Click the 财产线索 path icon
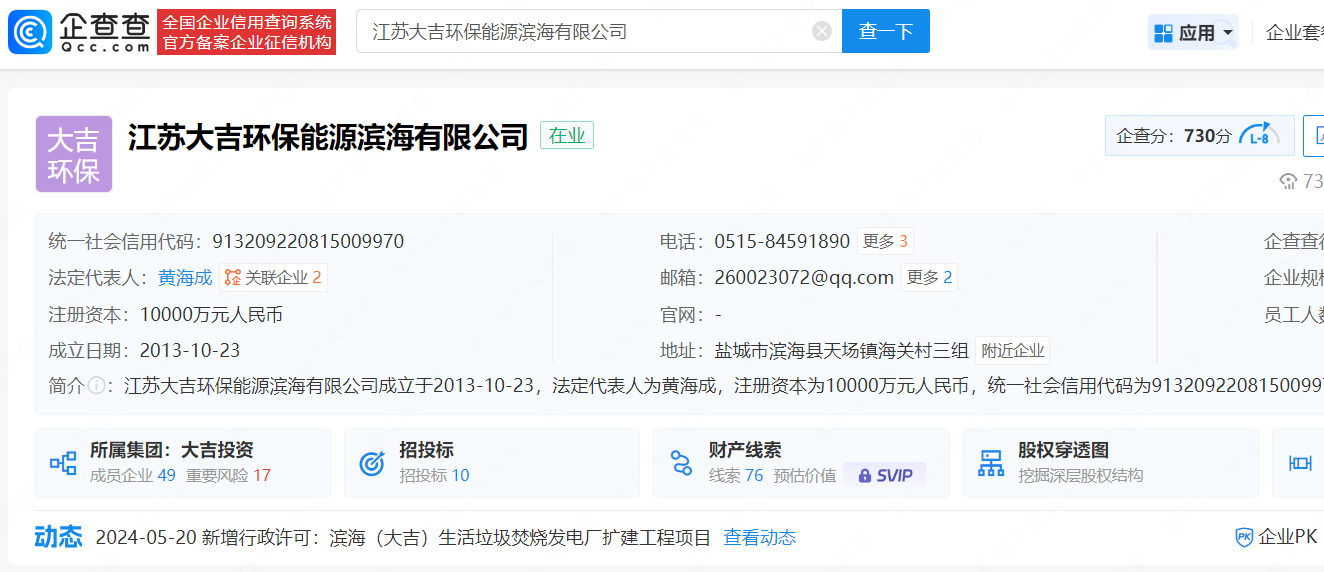 coord(681,463)
